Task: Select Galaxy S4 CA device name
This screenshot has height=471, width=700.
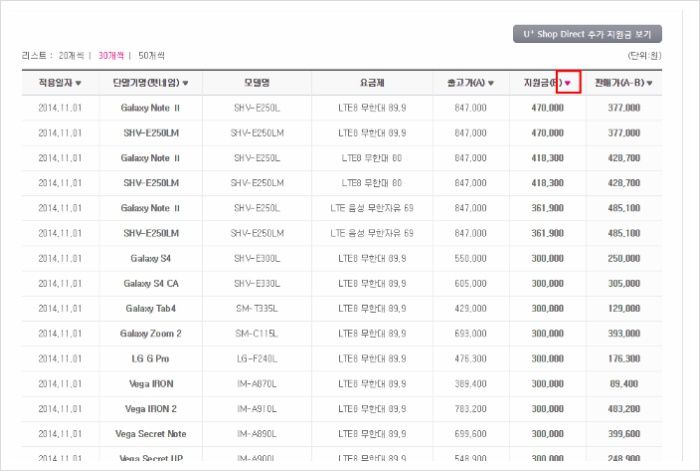Action: [x=151, y=283]
